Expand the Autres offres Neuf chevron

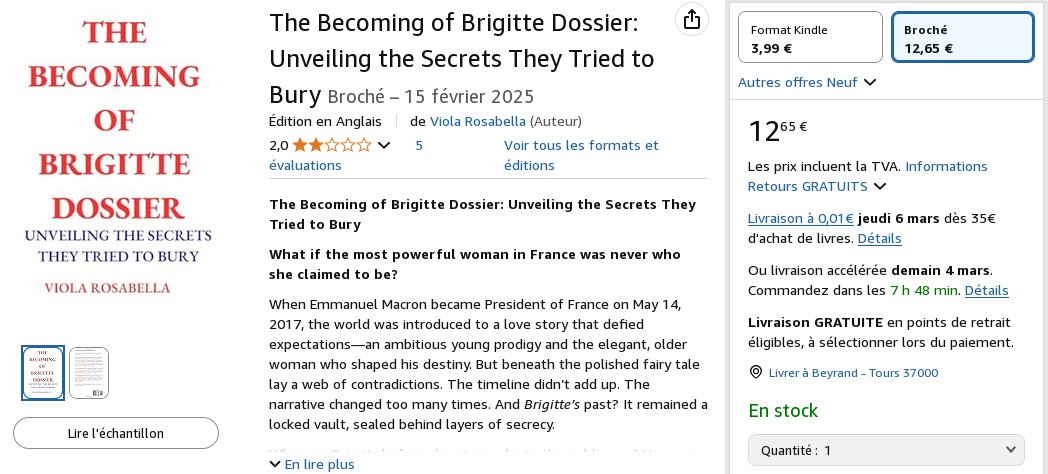coord(870,82)
